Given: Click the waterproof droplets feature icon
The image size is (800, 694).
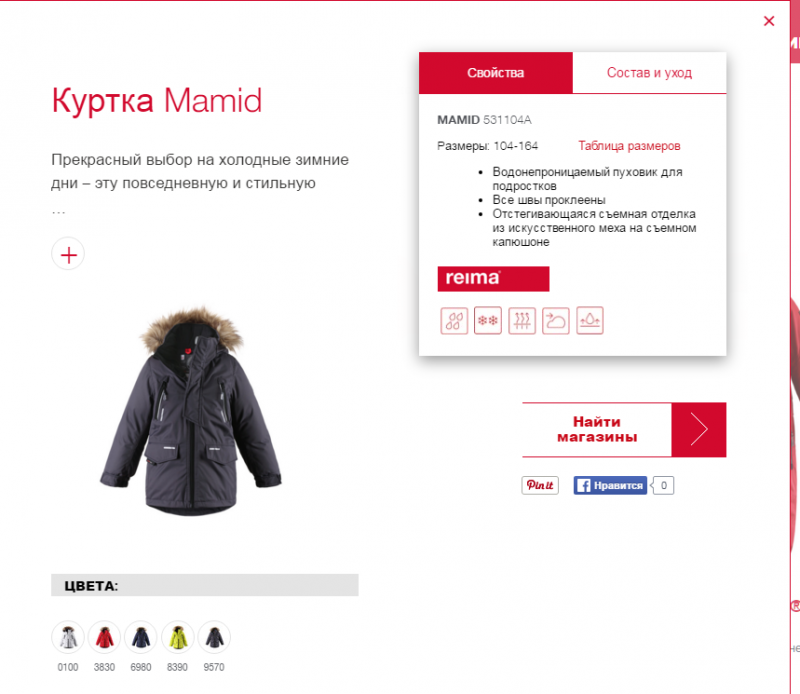Looking at the screenshot, I should (x=454, y=320).
